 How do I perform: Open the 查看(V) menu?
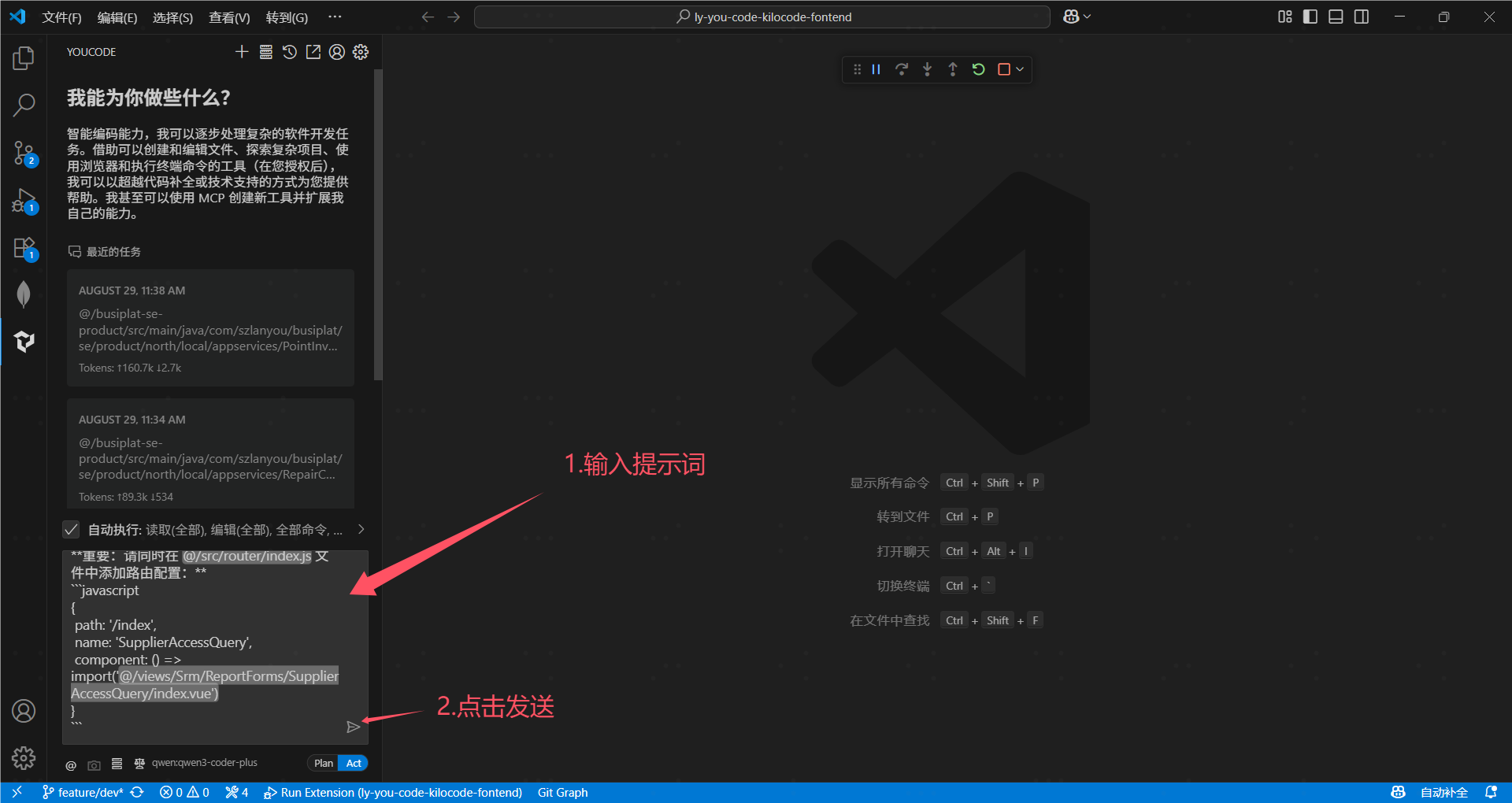coord(228,17)
